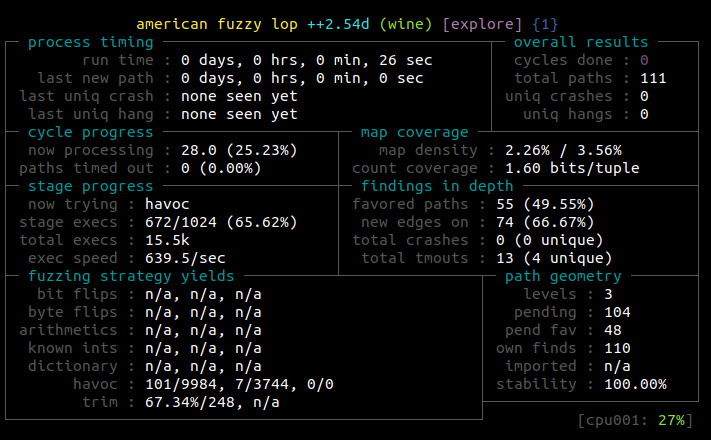Select the '++2.54d' version text

click(x=338, y=24)
